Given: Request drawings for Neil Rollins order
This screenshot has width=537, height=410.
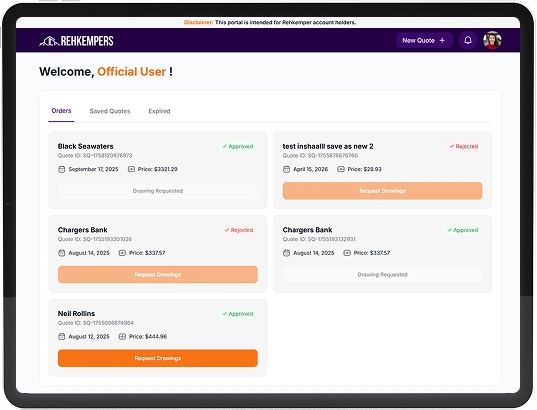Looking at the screenshot, I should (158, 358).
